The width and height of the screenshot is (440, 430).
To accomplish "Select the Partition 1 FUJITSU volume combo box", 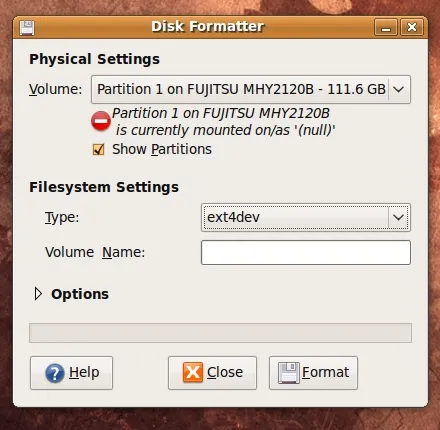I will click(x=251, y=89).
